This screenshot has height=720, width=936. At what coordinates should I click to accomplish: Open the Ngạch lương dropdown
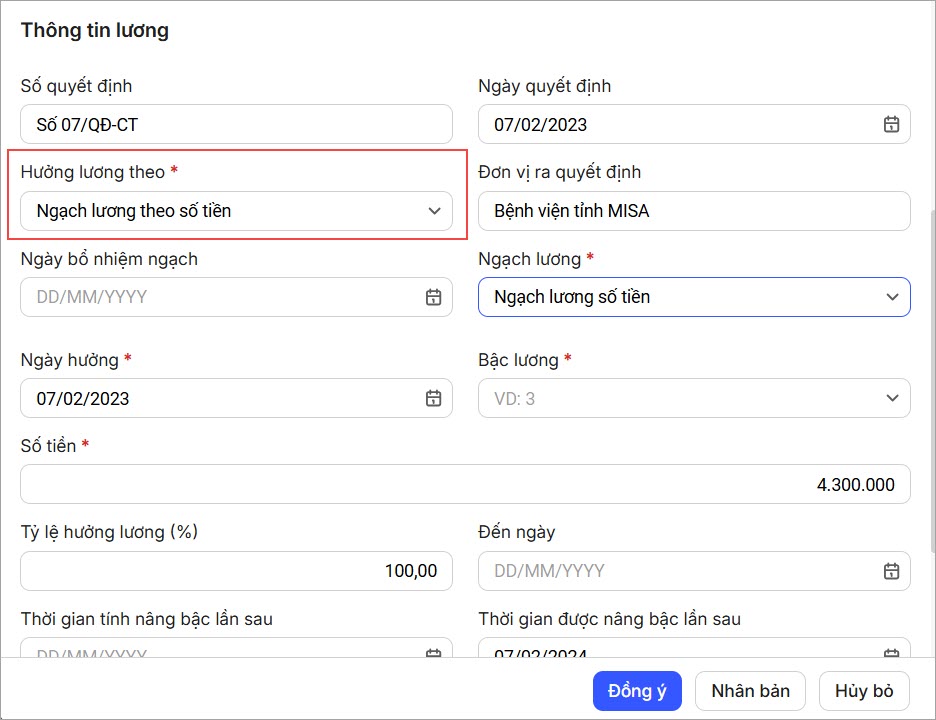pos(892,297)
